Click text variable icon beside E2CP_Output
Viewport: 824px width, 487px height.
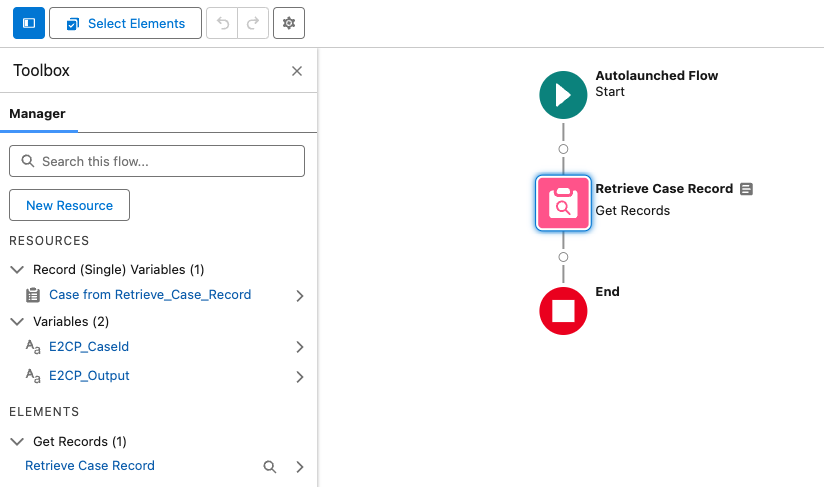pyautogui.click(x=33, y=376)
